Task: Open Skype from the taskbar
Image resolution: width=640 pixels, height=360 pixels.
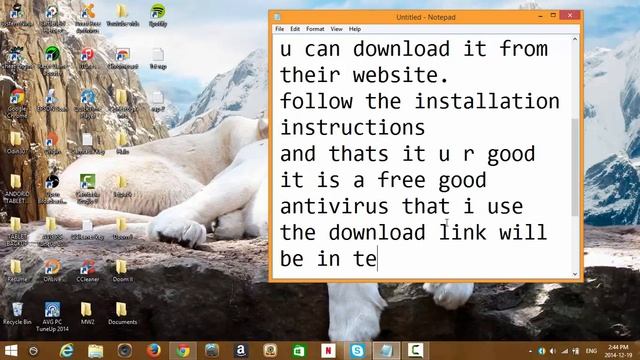Action: pos(358,351)
